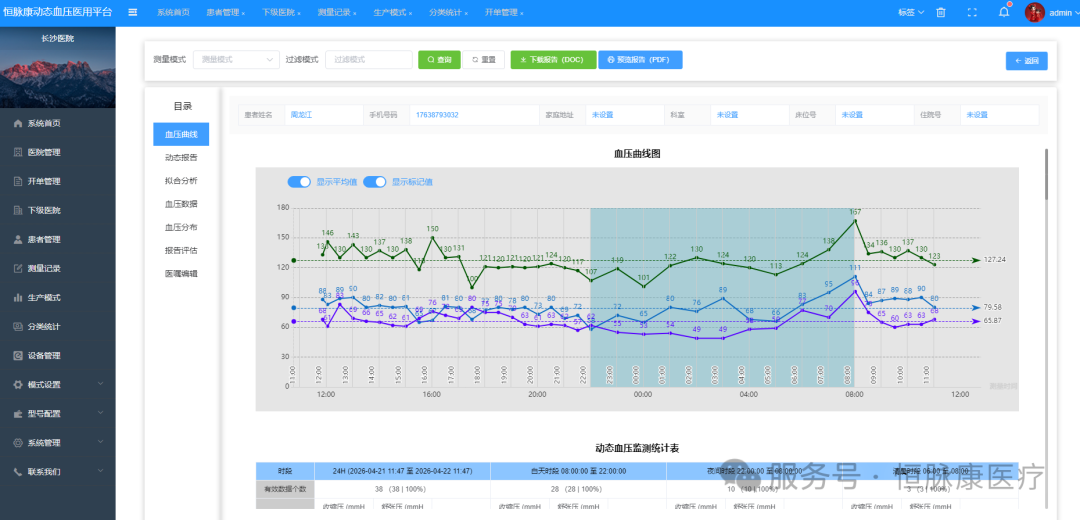Expand the 型号配置 sidebar submenu
This screenshot has height=520, width=1080.
[x=101, y=414]
